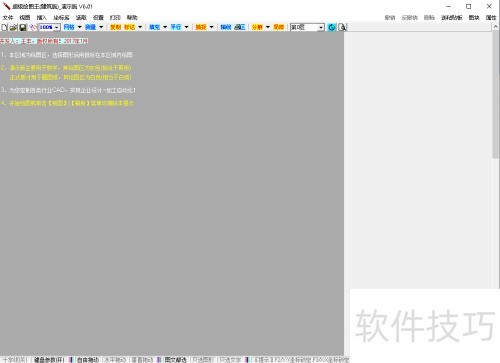Open the 帮助 menu
The height and width of the screenshot is (363, 500).
132,17
